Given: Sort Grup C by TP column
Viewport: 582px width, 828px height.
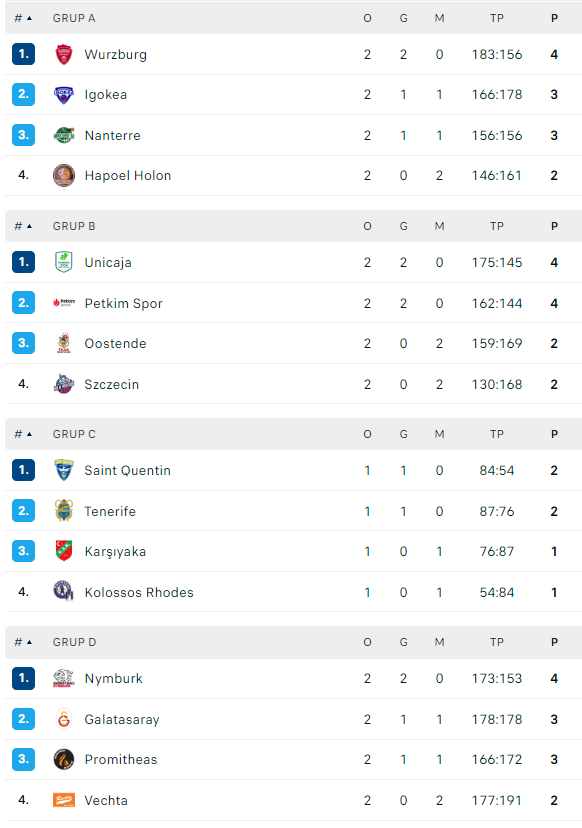Looking at the screenshot, I should coord(496,434).
